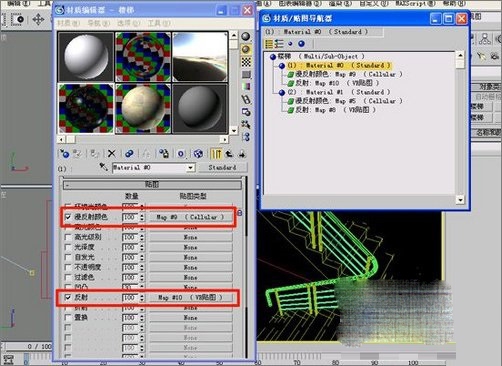This screenshot has height=366, width=502.
Task: Click Make Preview filmstrip icon
Action: pos(246,99)
